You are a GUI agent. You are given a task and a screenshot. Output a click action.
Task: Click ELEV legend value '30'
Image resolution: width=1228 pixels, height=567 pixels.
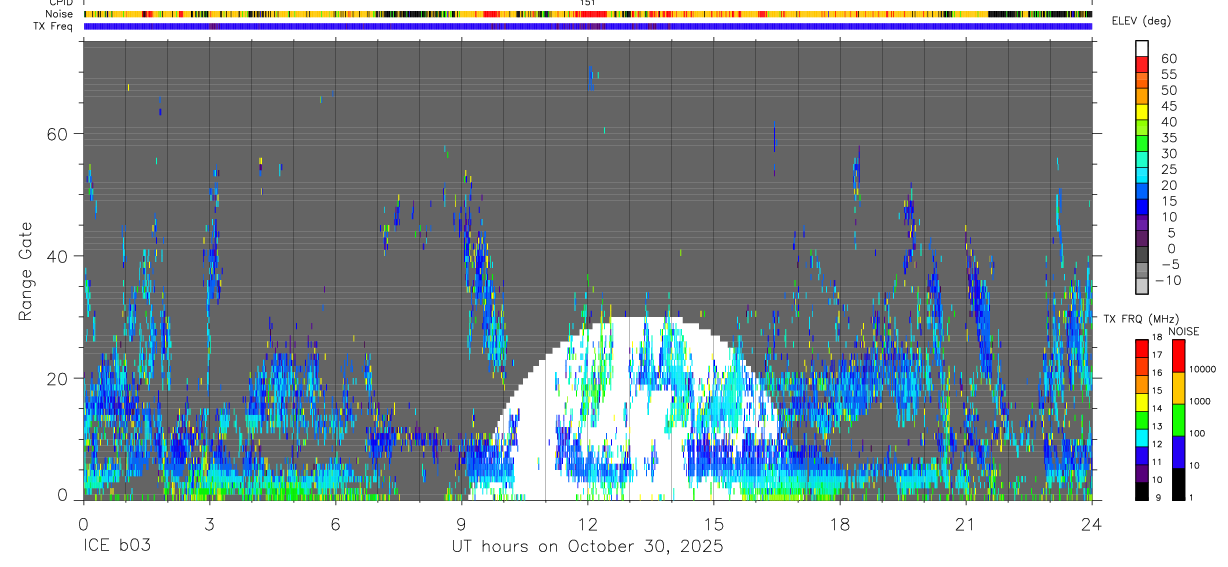click(x=1170, y=153)
